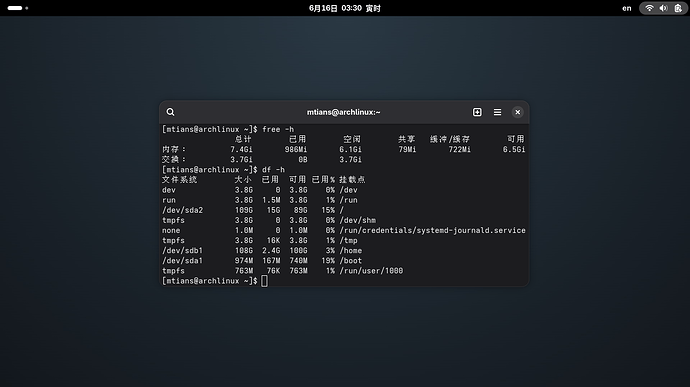
Task: Click the free memory value 6.1Gi
Action: [350, 149]
